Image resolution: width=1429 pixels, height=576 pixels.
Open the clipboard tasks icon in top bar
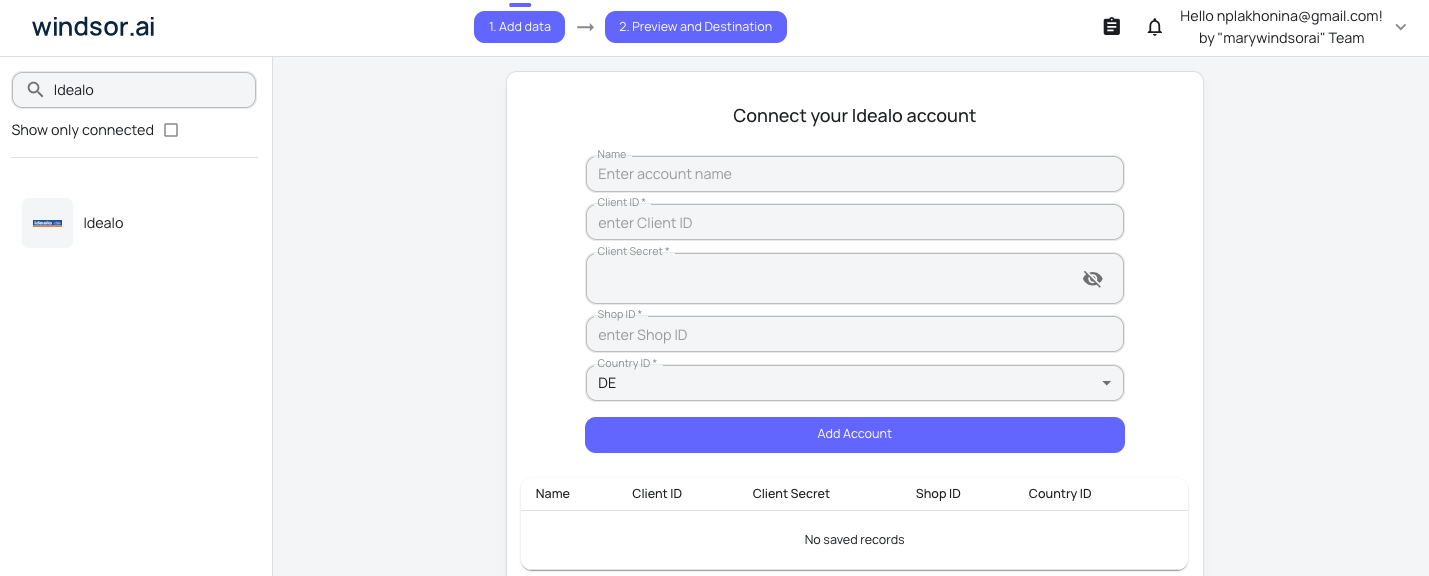(1111, 26)
